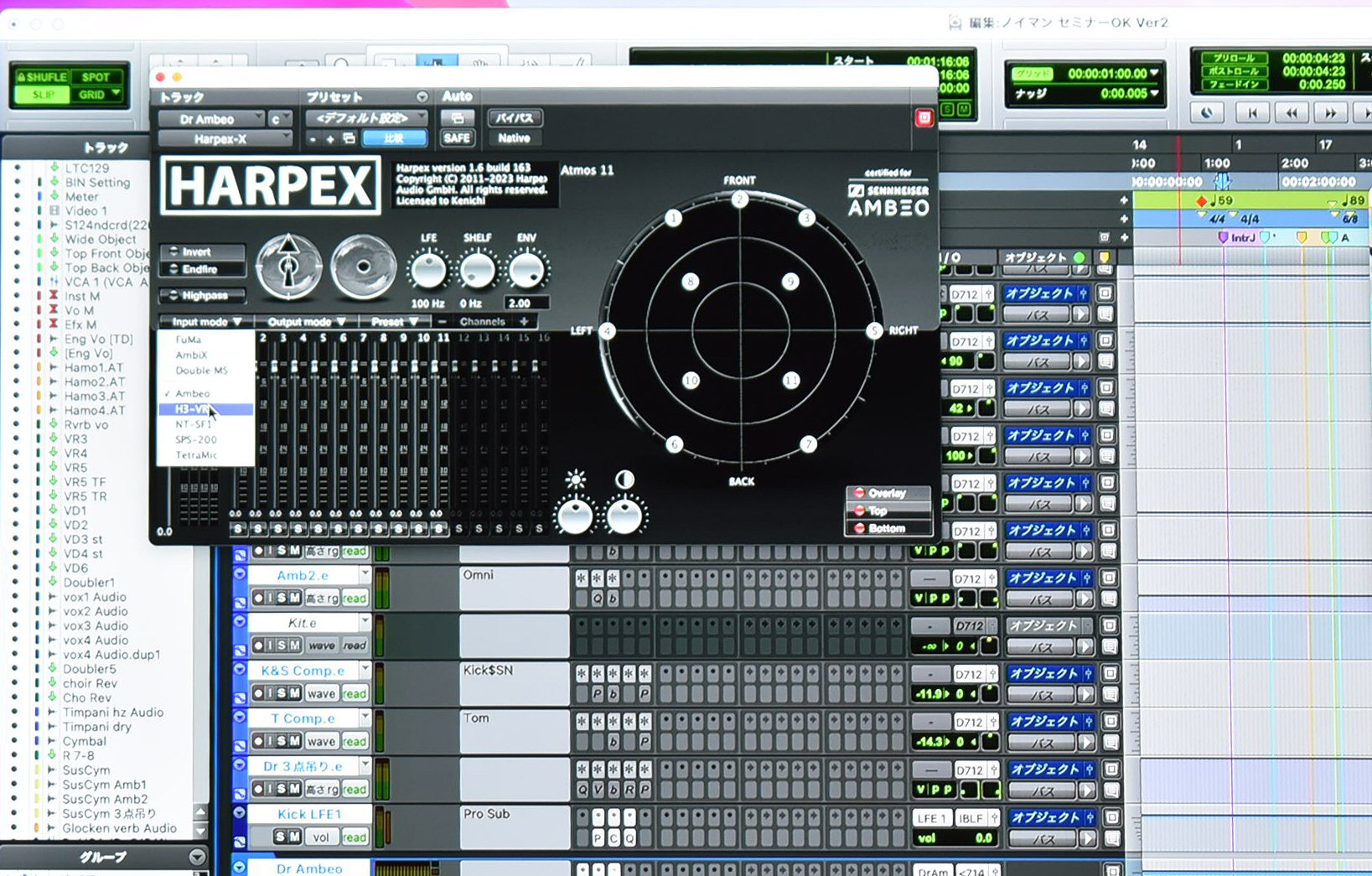This screenshot has height=876, width=1372.
Task: Open the circular preset menu icon beside プリセット
Action: coord(422,96)
